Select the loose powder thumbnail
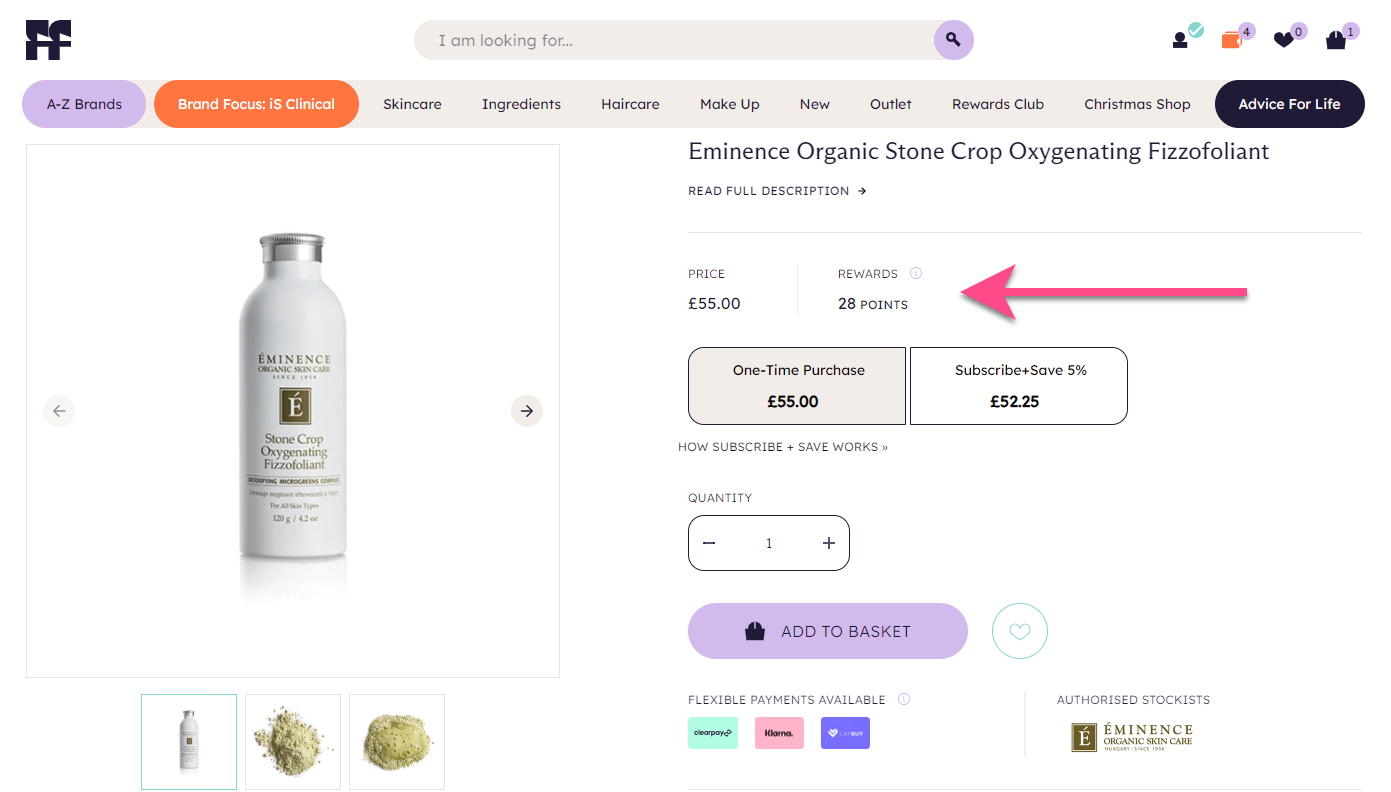Viewport: 1391px width, 792px height. [292, 741]
